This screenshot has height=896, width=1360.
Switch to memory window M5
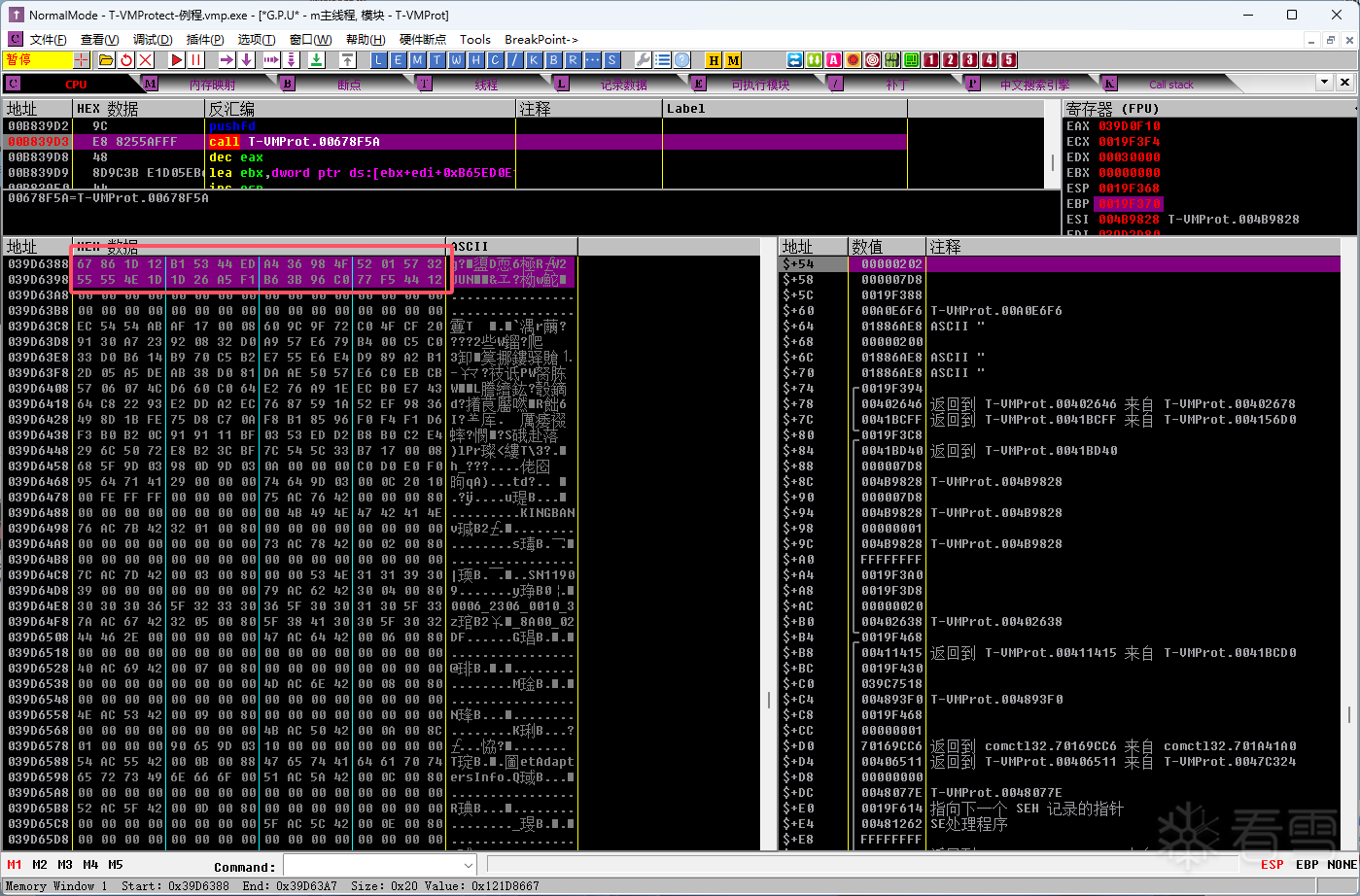(116, 864)
